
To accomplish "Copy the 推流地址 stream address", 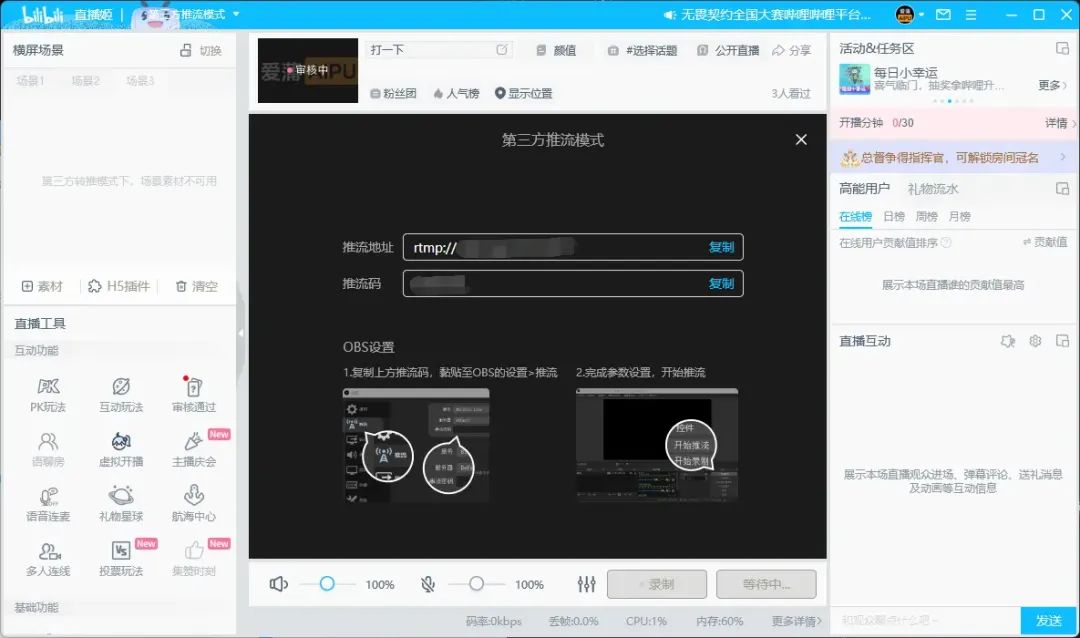I will (x=721, y=247).
